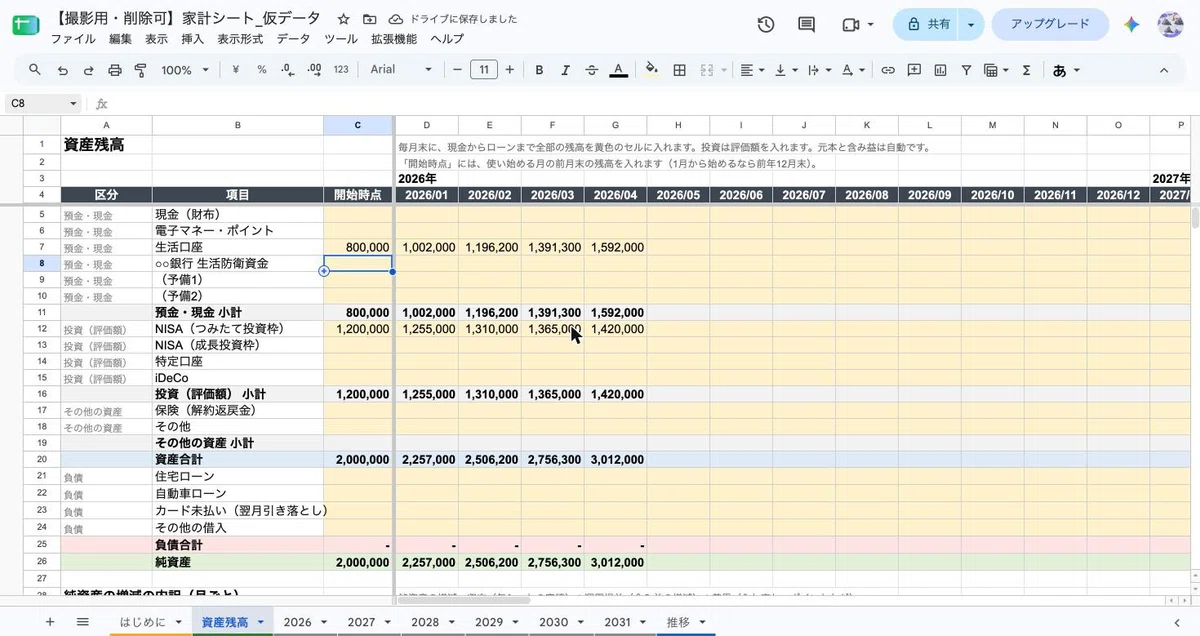This screenshot has width=1200, height=636.
Task: Open the fill color picker
Action: click(652, 70)
